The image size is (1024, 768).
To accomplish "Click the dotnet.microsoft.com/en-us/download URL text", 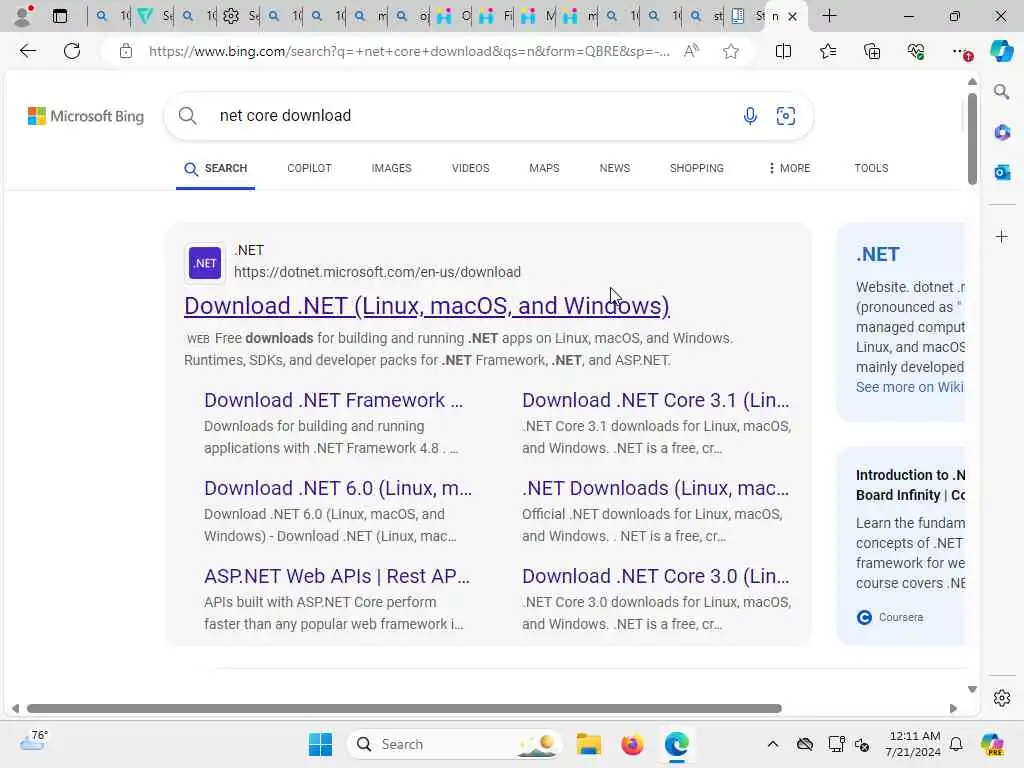I will click(x=377, y=272).
